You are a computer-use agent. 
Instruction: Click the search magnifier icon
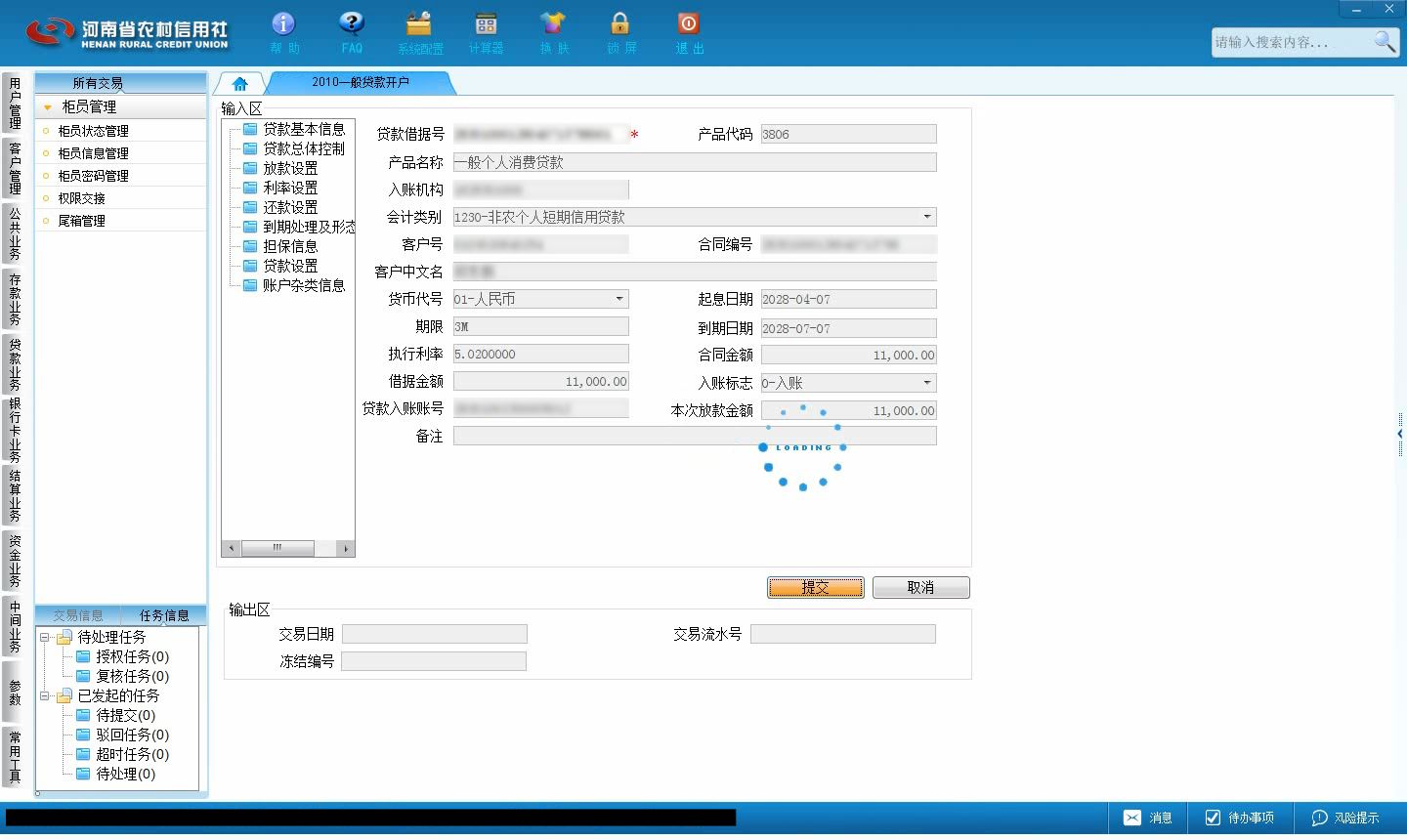coord(1385,41)
